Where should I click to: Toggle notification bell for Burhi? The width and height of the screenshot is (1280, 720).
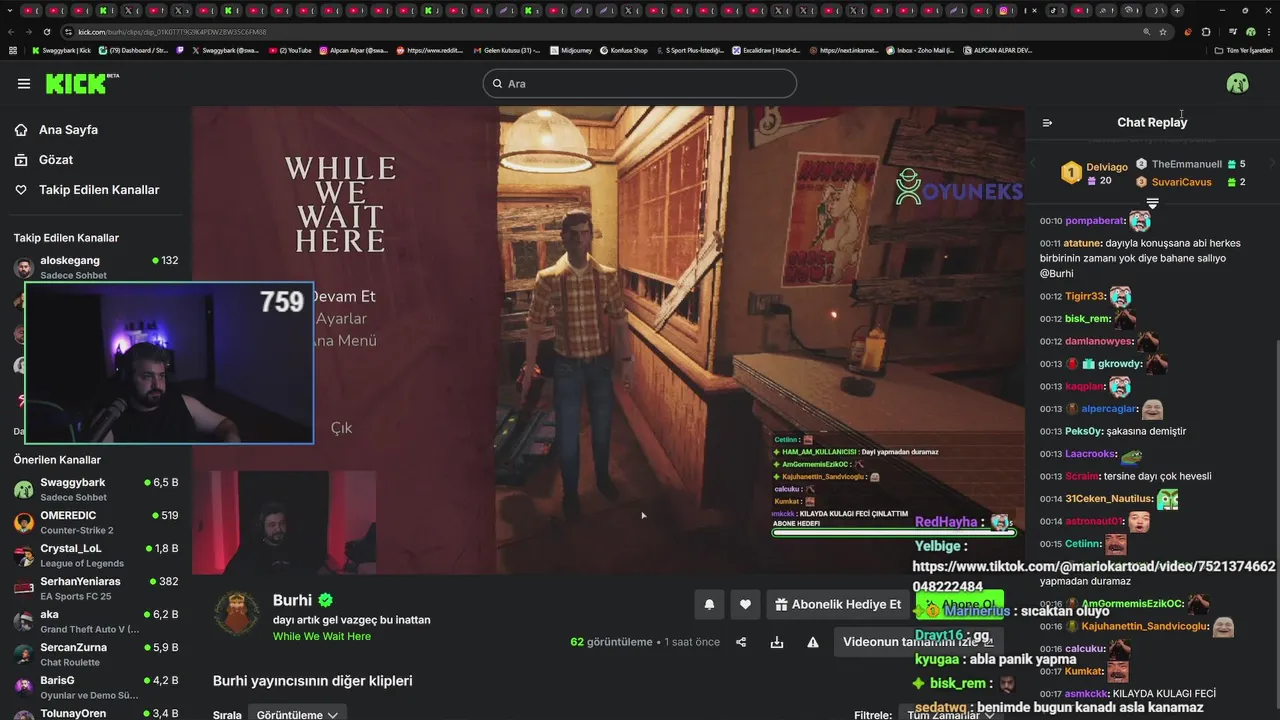coord(709,604)
